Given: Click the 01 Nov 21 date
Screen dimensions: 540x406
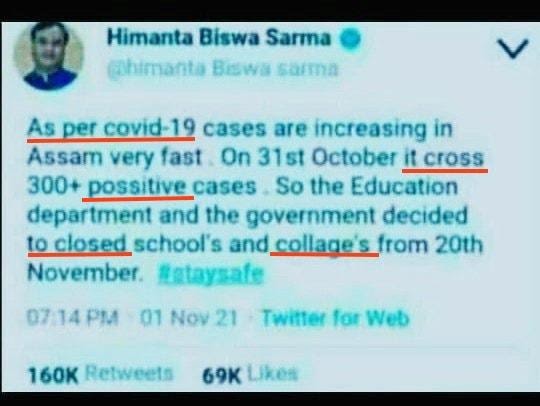Looking at the screenshot, I should click(x=188, y=318).
